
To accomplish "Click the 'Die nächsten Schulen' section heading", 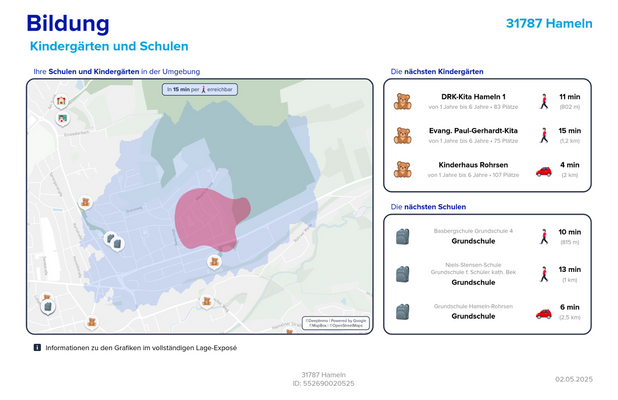I will point(428,207).
